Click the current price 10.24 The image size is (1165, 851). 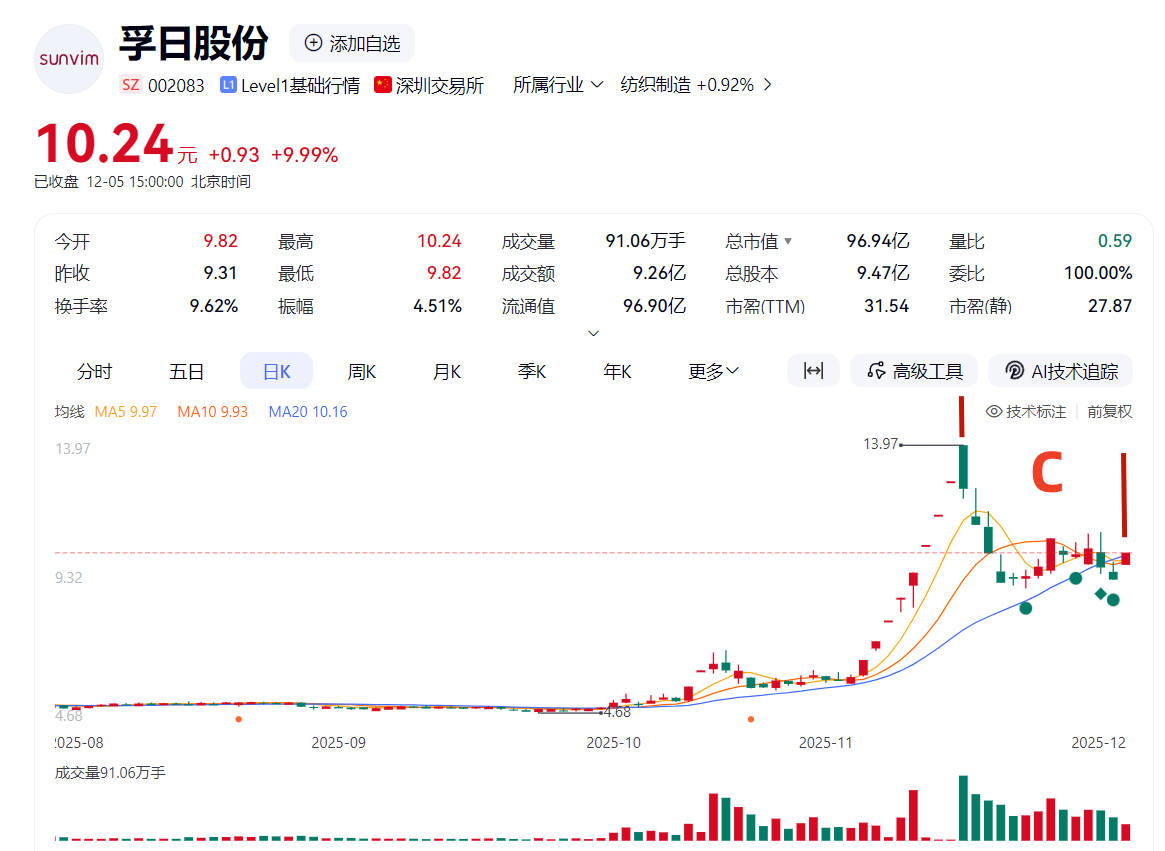click(x=105, y=143)
